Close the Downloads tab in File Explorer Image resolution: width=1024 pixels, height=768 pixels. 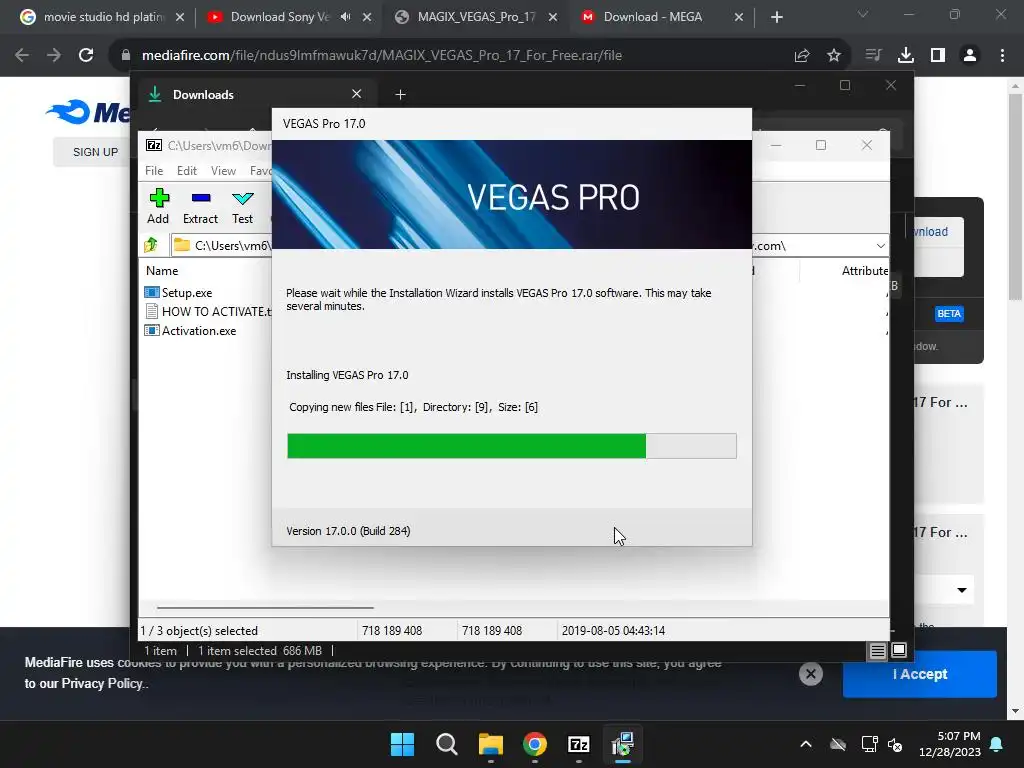click(357, 94)
